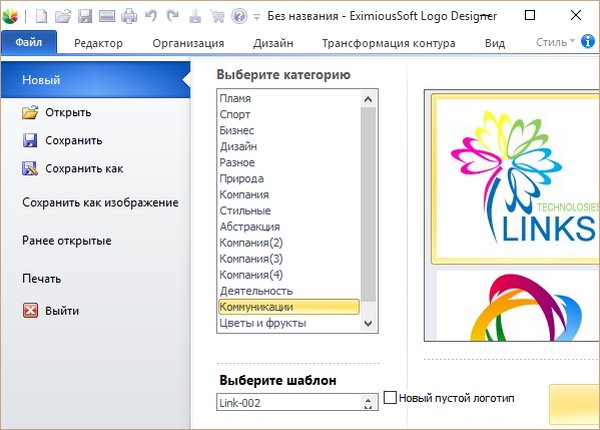The width and height of the screenshot is (600, 430).
Task: Click the redo arrow icon
Action: [173, 16]
